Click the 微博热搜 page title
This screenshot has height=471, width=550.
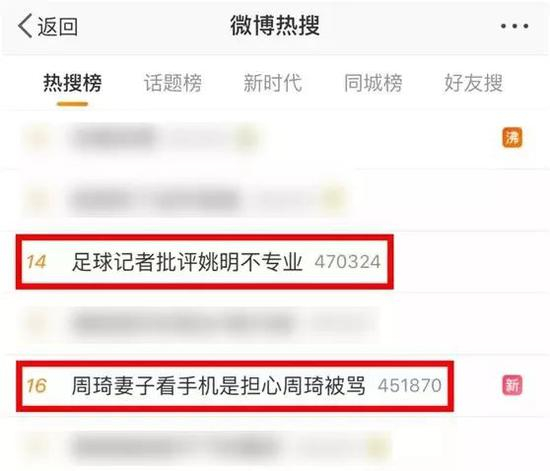click(275, 26)
